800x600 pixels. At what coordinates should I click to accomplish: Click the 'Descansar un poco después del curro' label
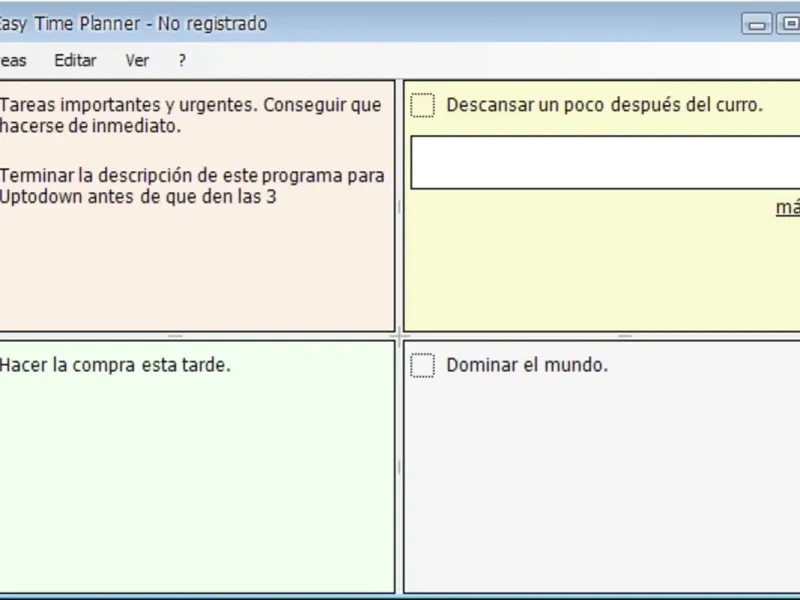604,105
